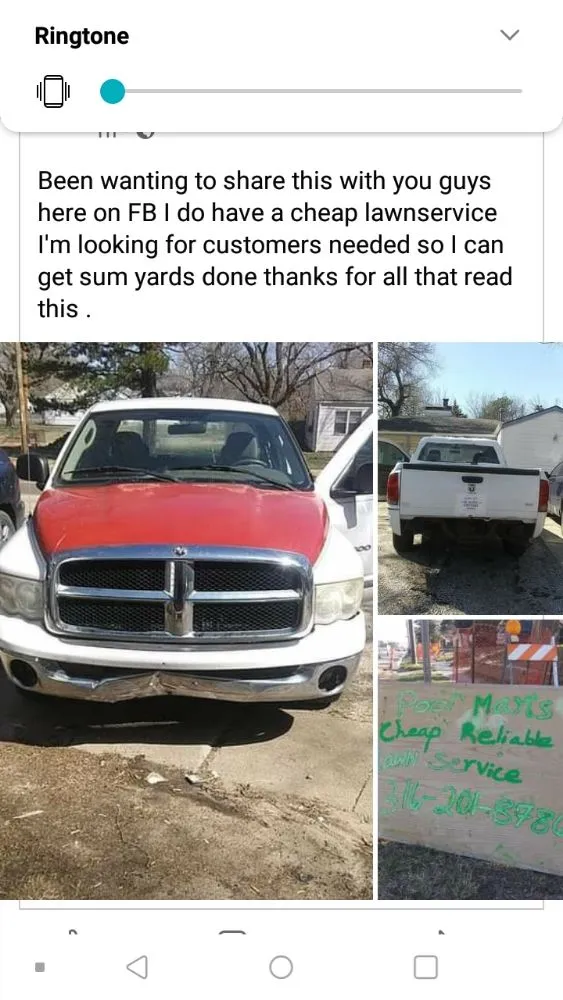This screenshot has width=563, height=1000.
Task: Tap the globe privacy icon under the volume panel
Action: click(145, 134)
